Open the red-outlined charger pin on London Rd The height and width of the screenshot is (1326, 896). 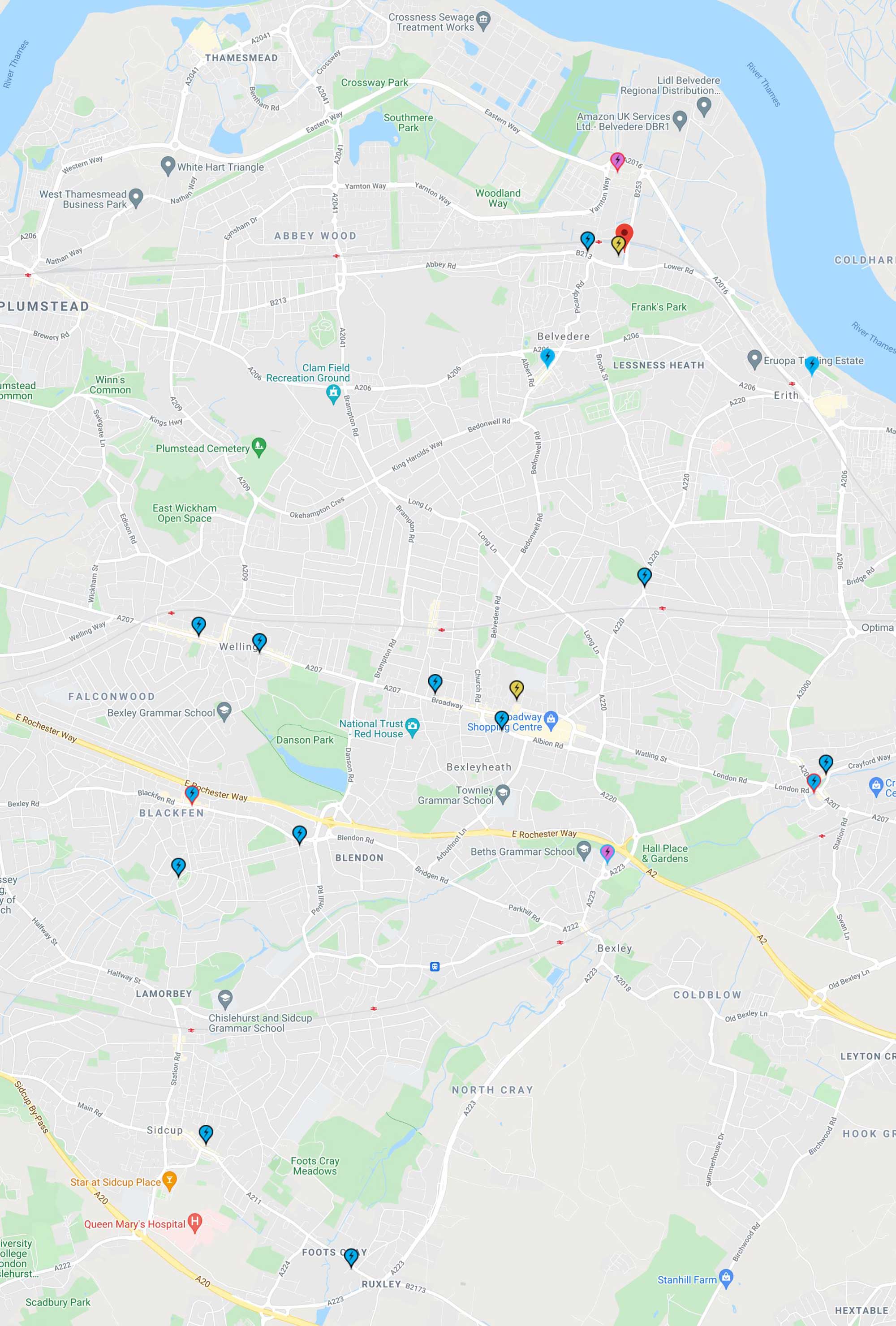[814, 782]
